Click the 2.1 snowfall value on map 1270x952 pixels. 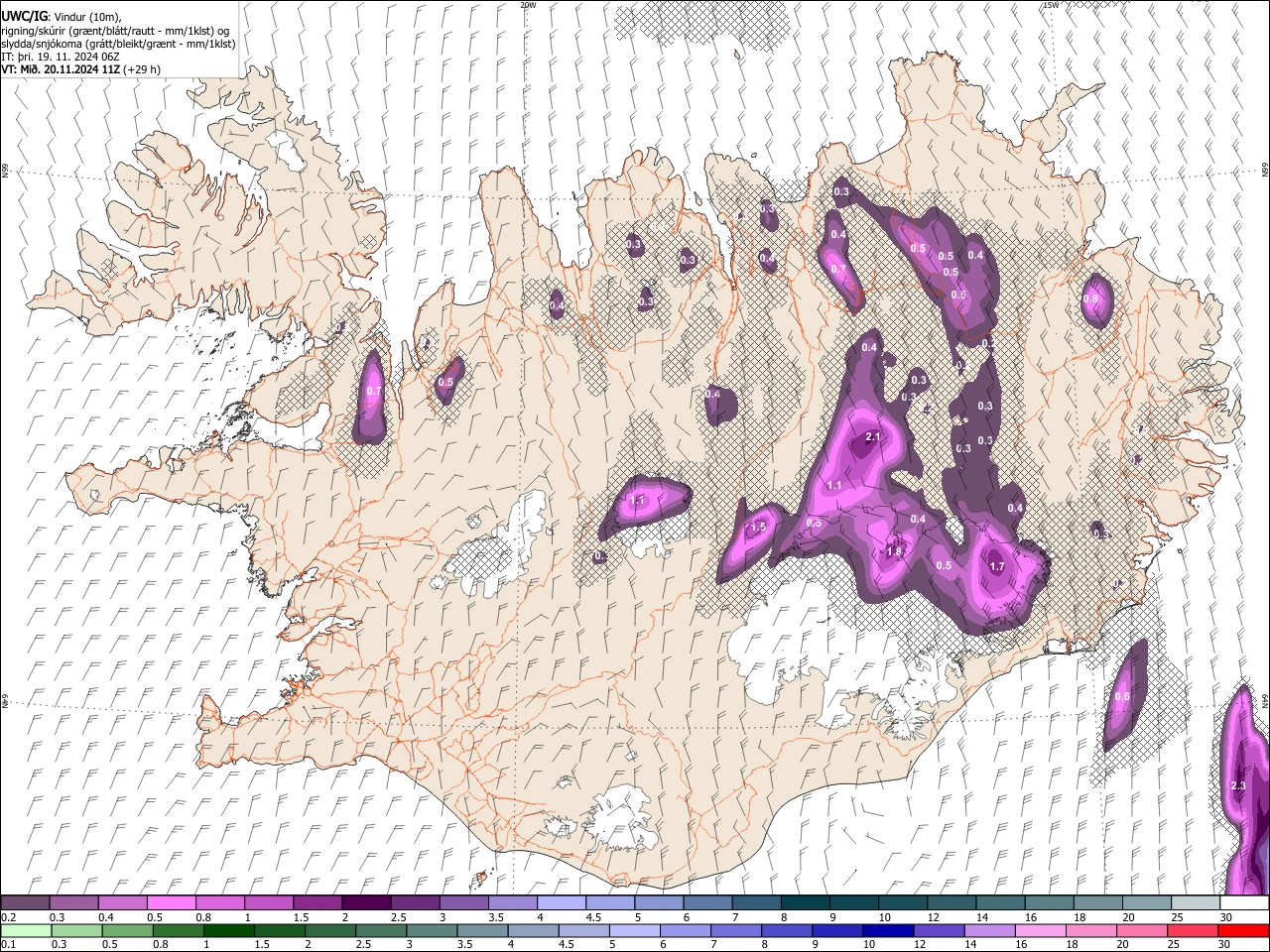(873, 437)
